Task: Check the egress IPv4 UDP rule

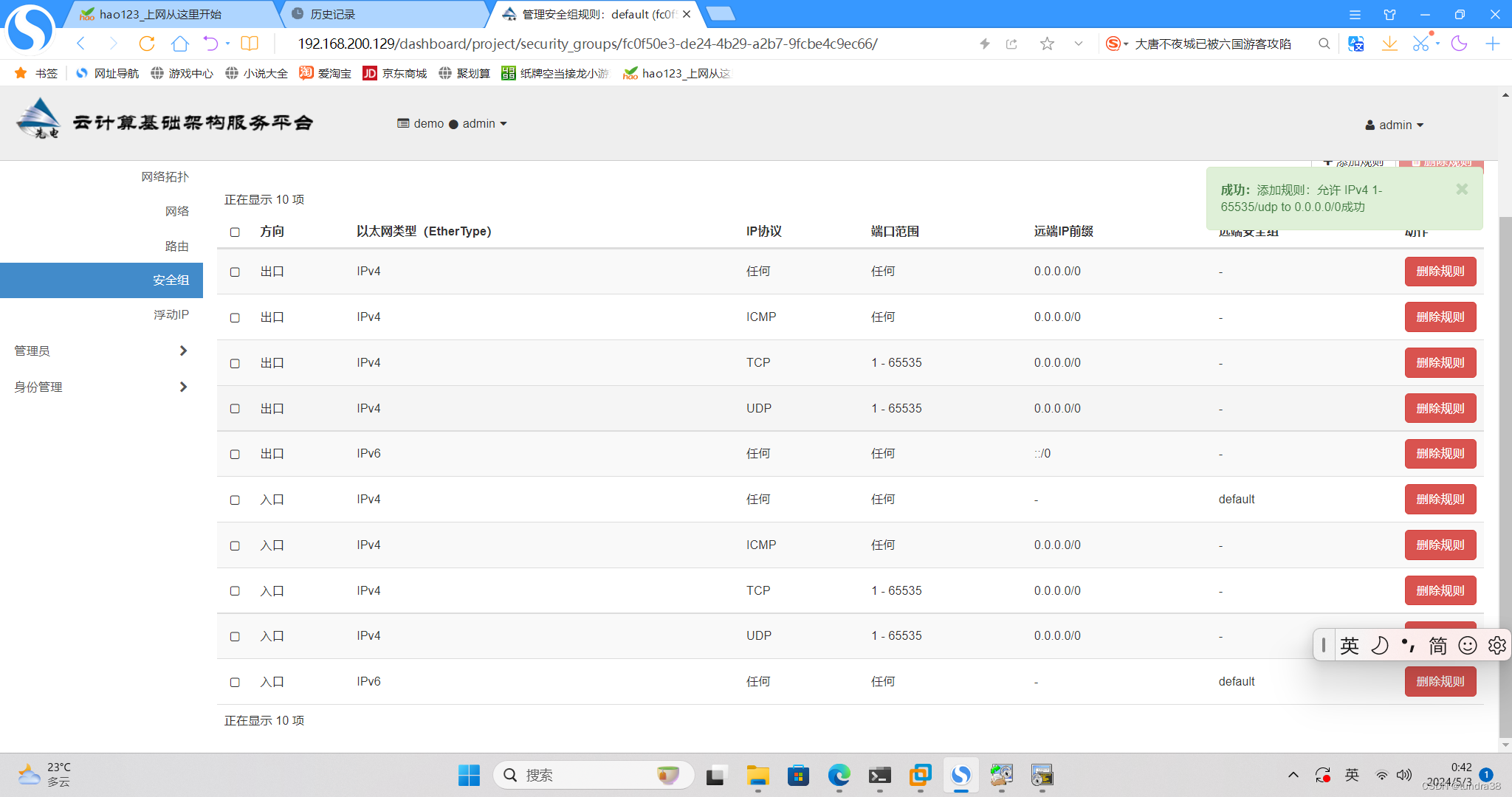Action: coord(235,408)
